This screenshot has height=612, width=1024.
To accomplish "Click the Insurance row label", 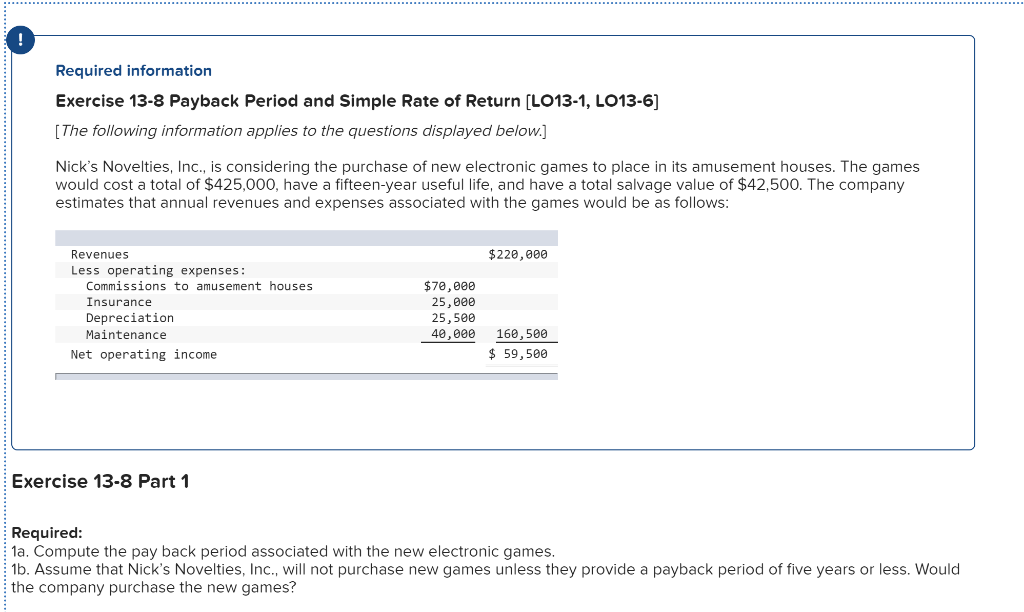I will click(119, 302).
